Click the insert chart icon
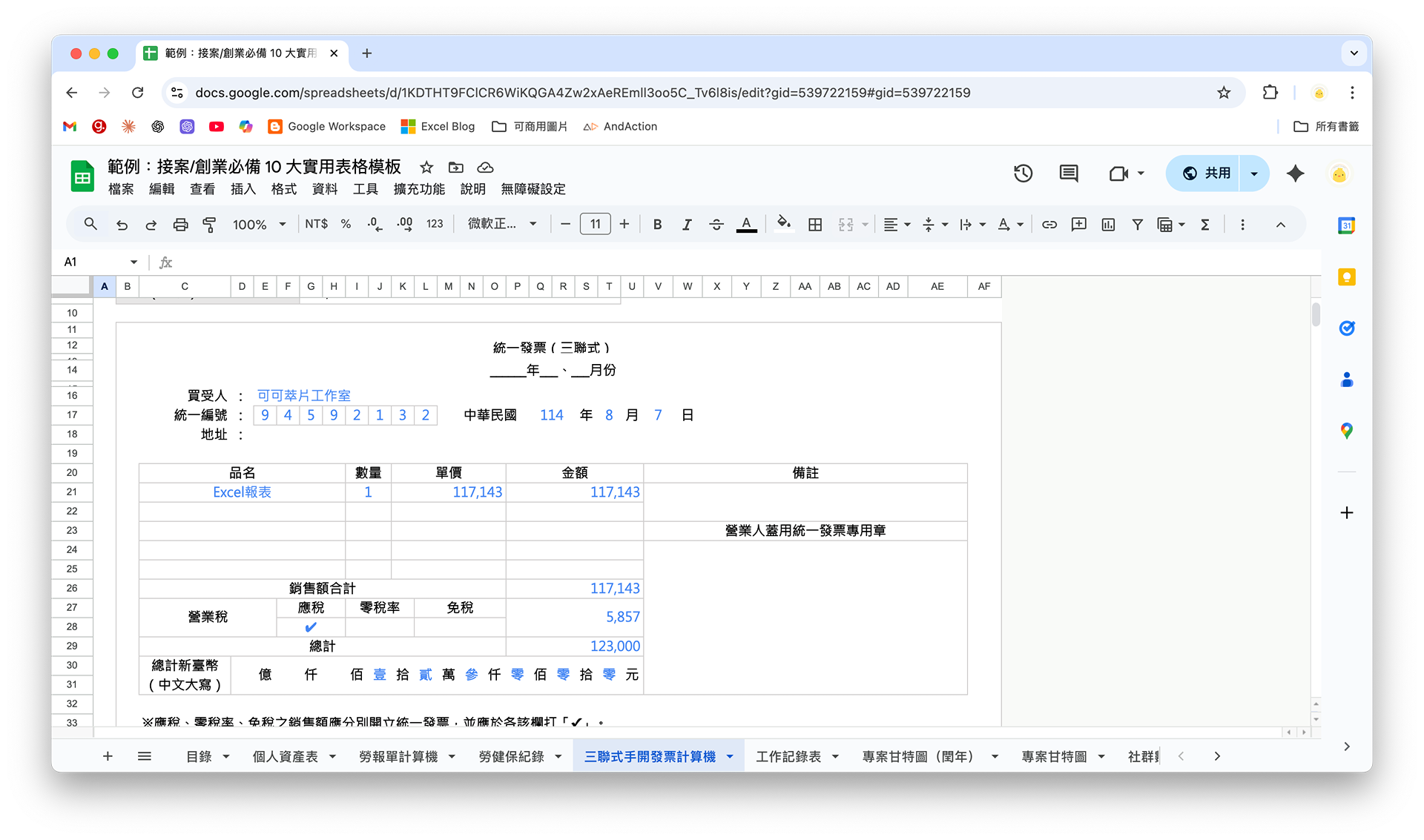Image resolution: width=1424 pixels, height=840 pixels. 1108,225
